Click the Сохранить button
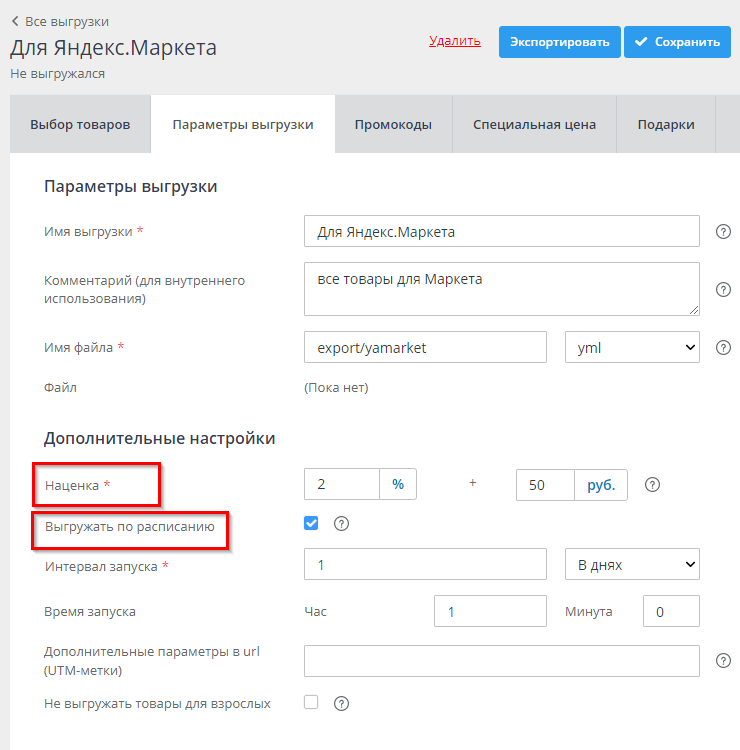 pyautogui.click(x=677, y=42)
